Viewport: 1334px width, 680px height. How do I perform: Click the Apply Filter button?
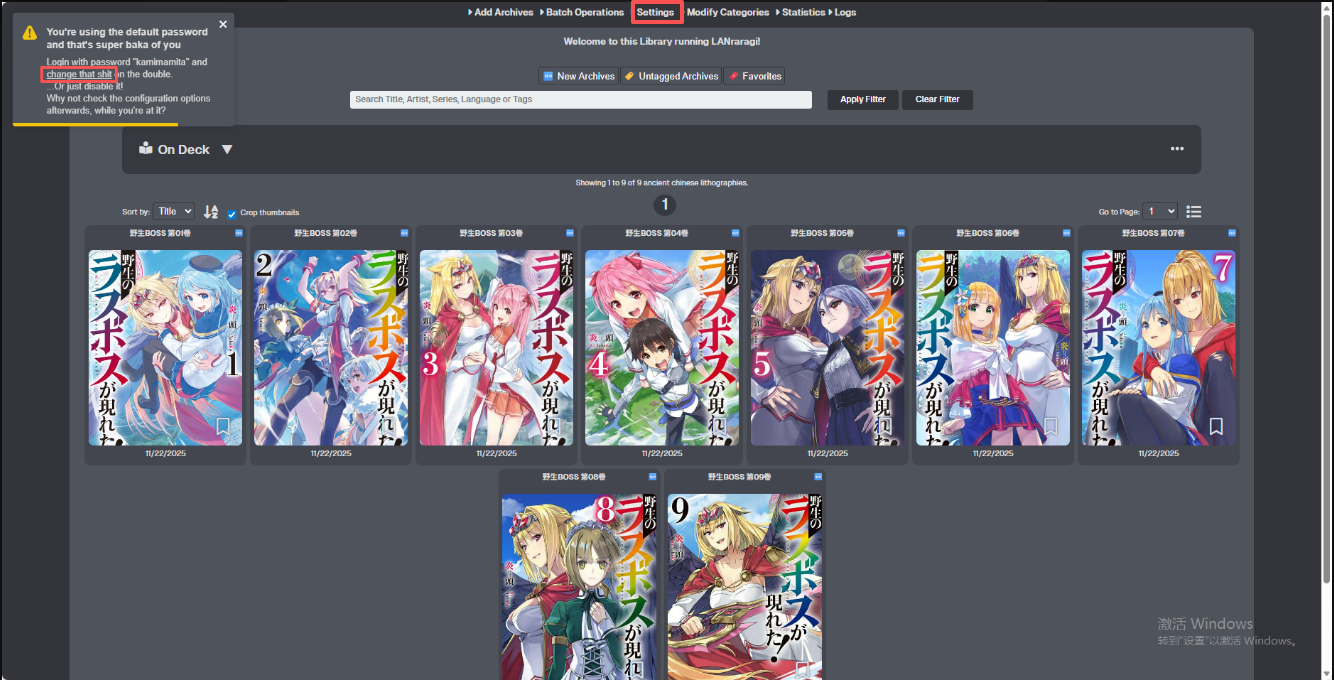863,100
